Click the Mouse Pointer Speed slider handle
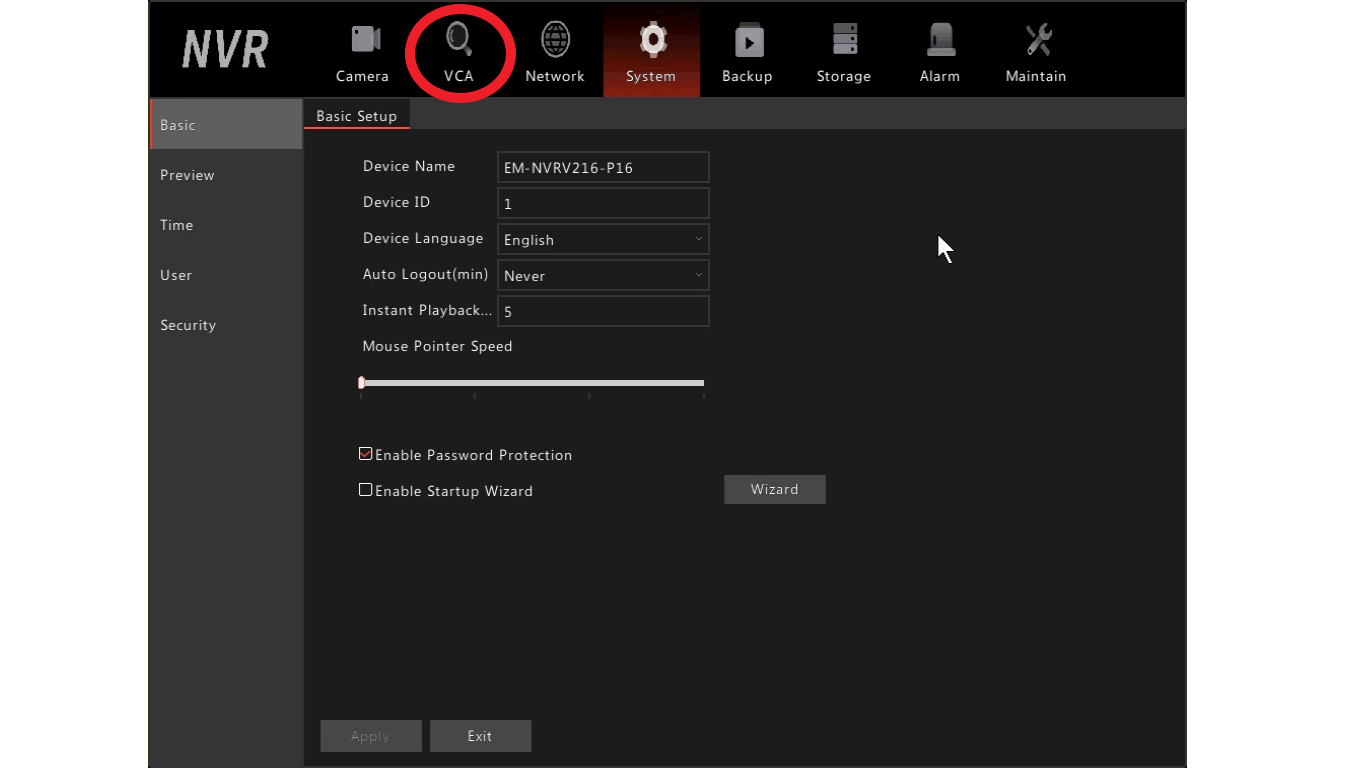Screen dimensions: 1350x768 pos(362,383)
